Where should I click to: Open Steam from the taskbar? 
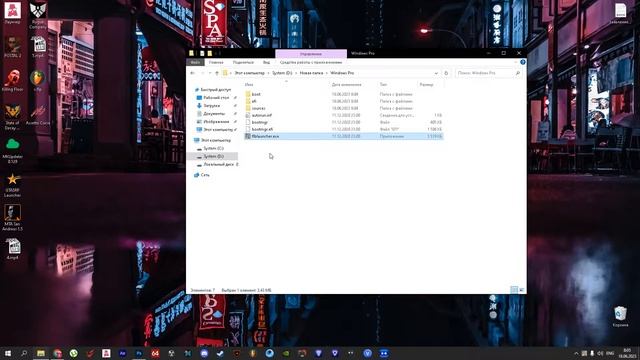(220, 353)
